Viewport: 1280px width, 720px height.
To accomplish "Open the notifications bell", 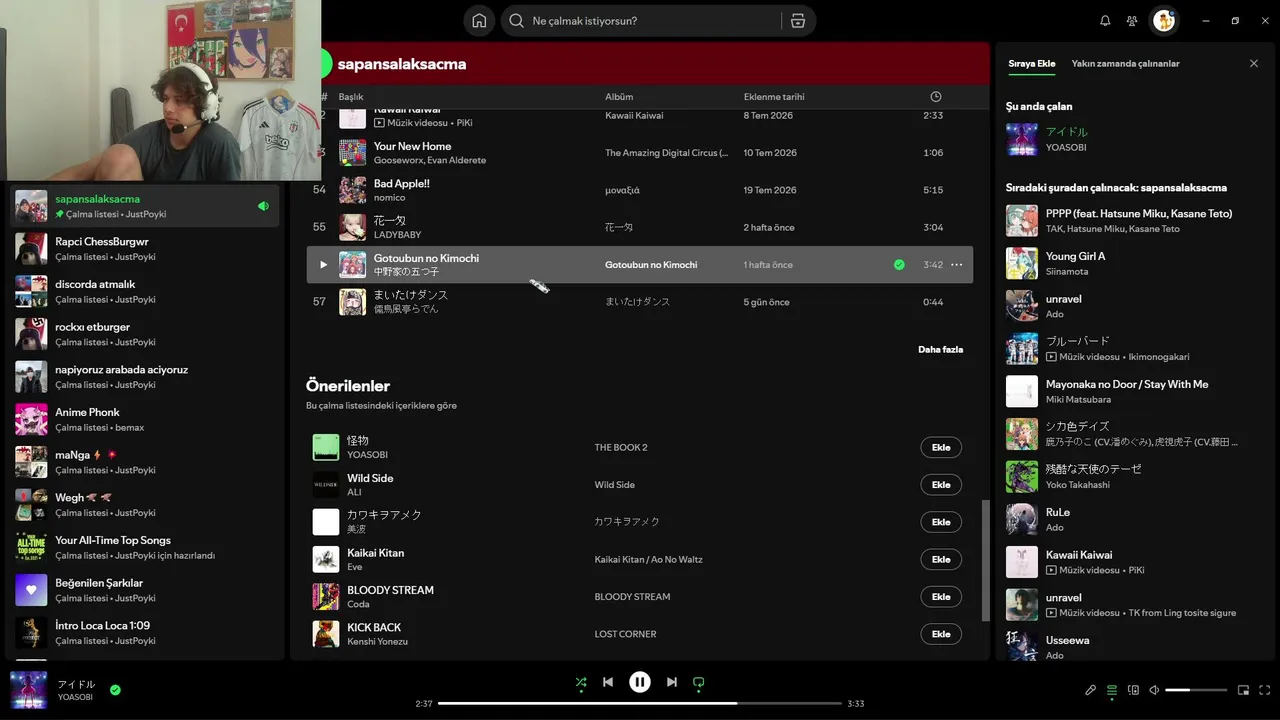I will click(1105, 21).
